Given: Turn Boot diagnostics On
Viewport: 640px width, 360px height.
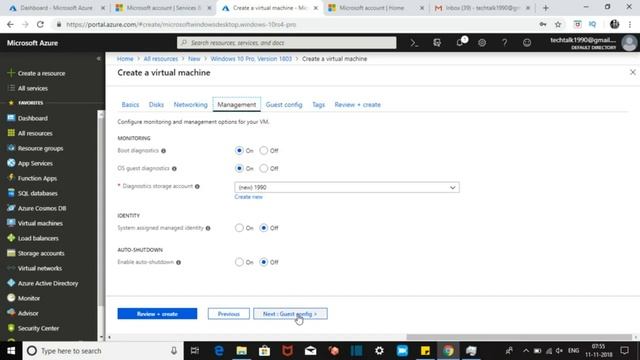Looking at the screenshot, I should tap(239, 151).
